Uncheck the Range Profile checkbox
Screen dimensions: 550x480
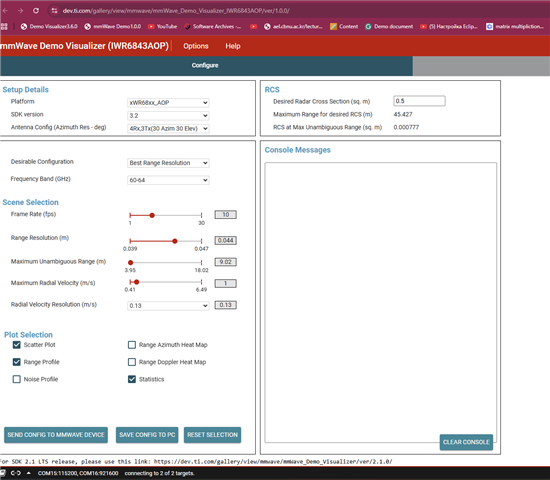[16, 362]
